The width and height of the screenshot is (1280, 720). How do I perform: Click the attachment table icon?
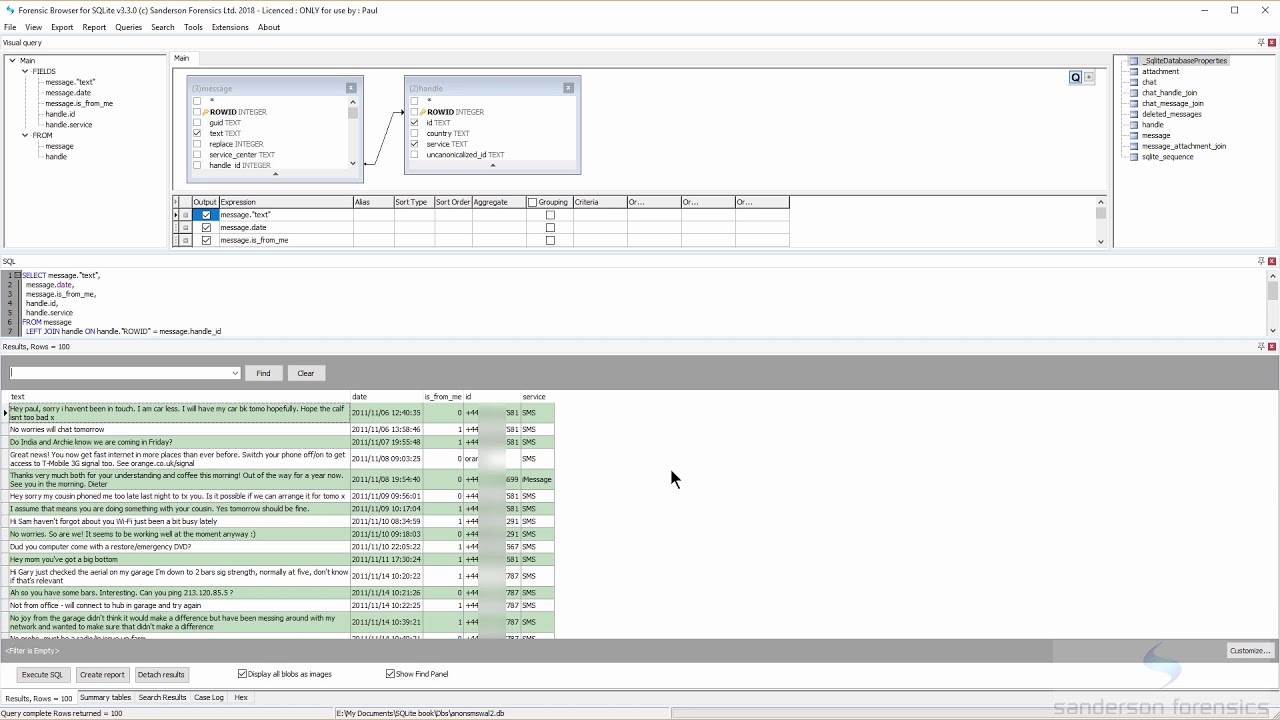1134,72
